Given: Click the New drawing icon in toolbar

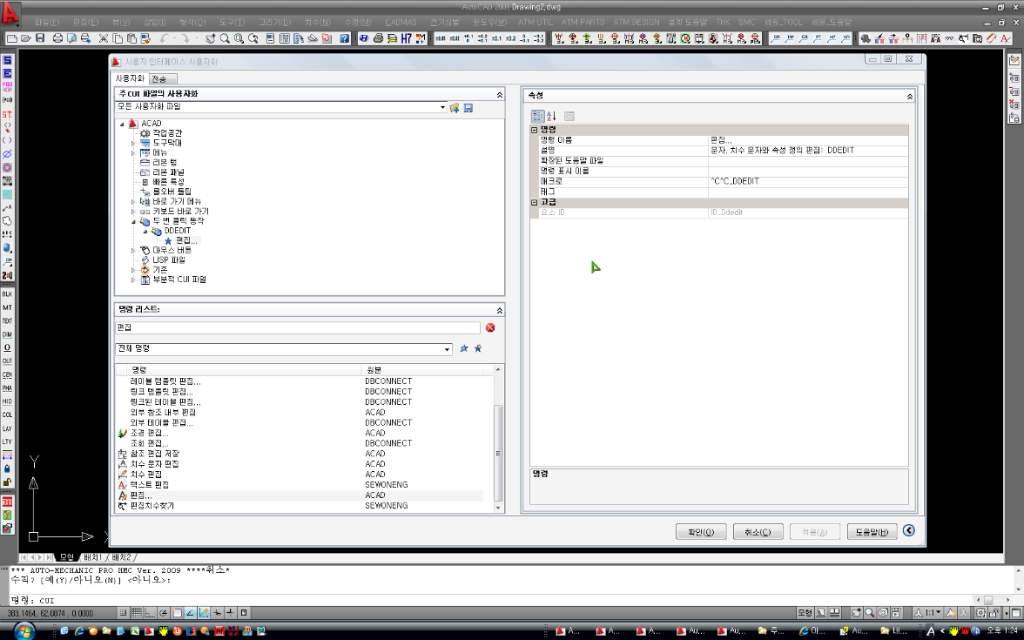Looking at the screenshot, I should click(12, 39).
